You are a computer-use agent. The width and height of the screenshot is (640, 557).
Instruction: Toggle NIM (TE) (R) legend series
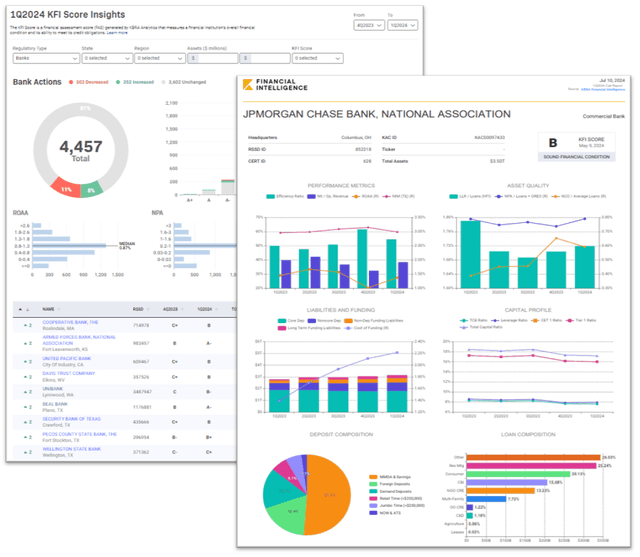tap(398, 197)
